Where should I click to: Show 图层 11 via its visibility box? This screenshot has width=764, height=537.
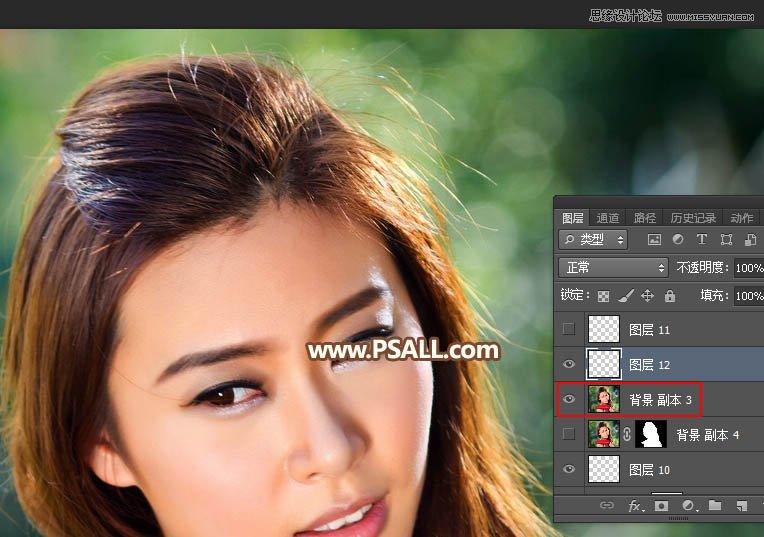point(569,329)
